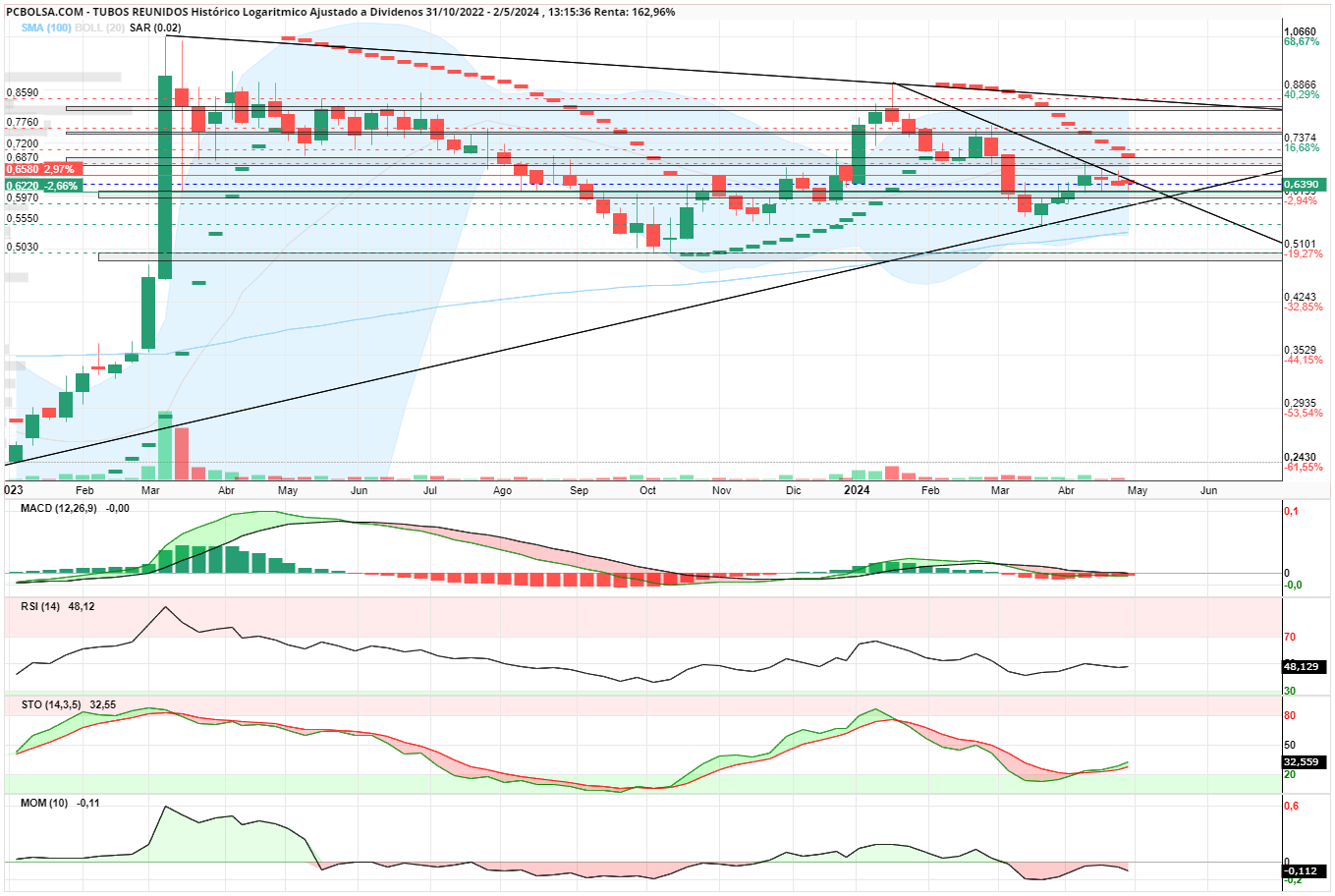Click the 0,6870 price level label
Screen dimensions: 1335x896
click(23, 157)
